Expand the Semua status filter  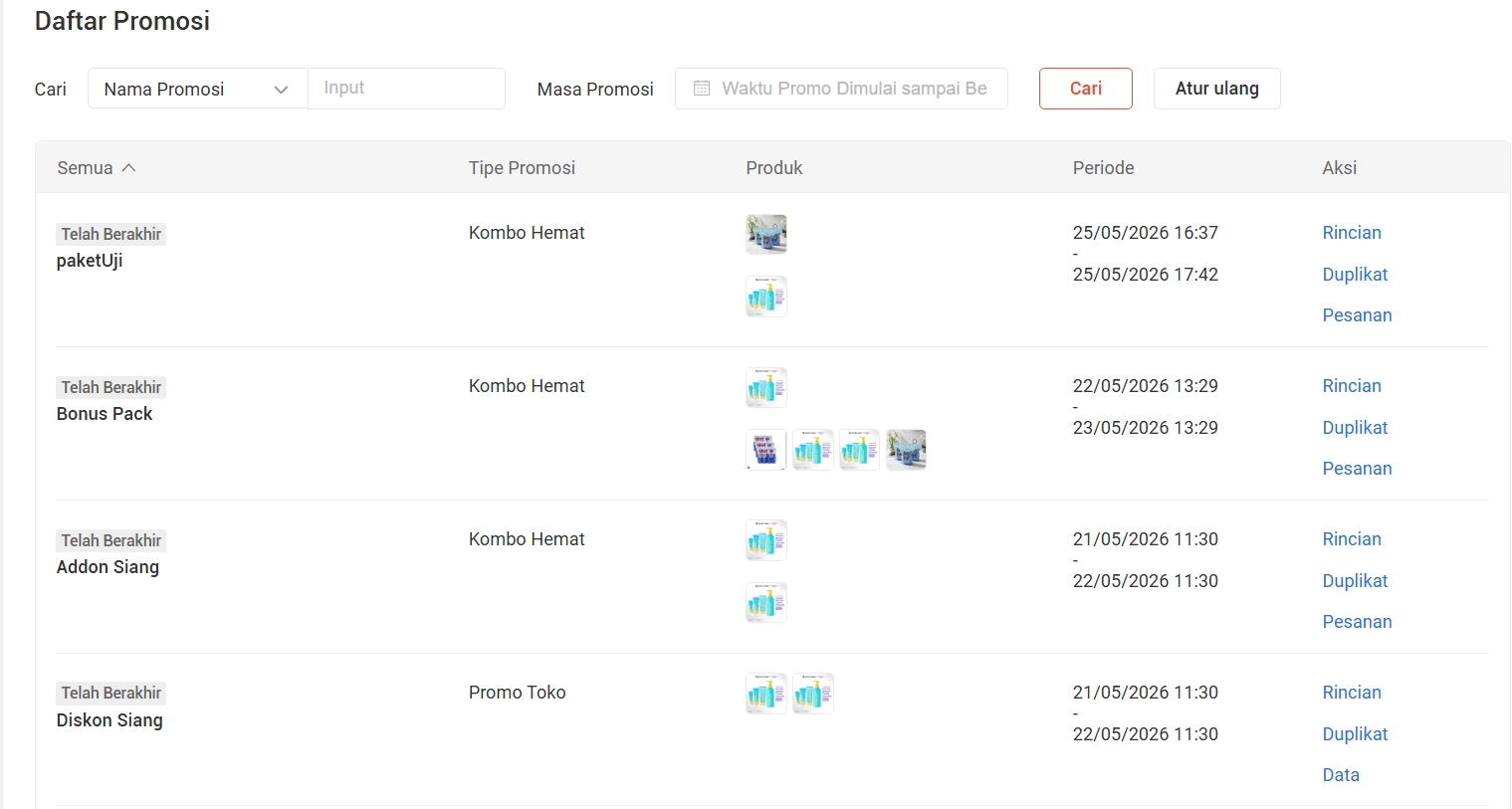96,168
